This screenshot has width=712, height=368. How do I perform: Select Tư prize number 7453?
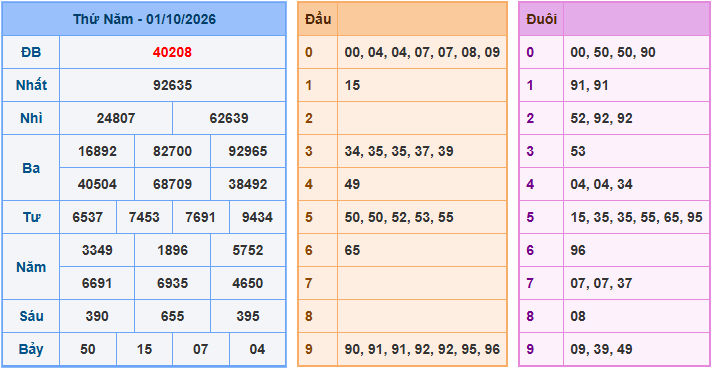144,217
